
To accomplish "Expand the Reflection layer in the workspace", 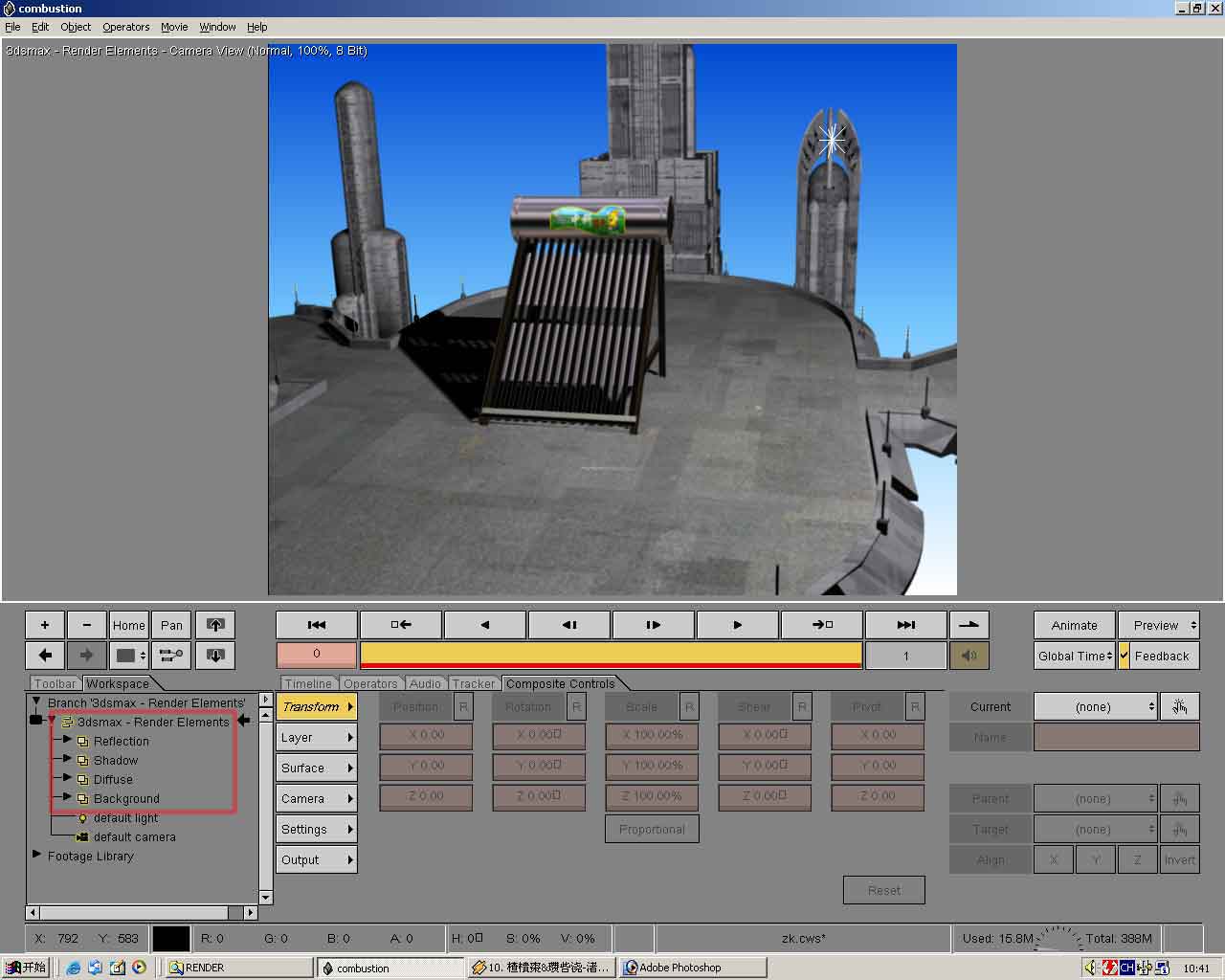I will point(67,740).
